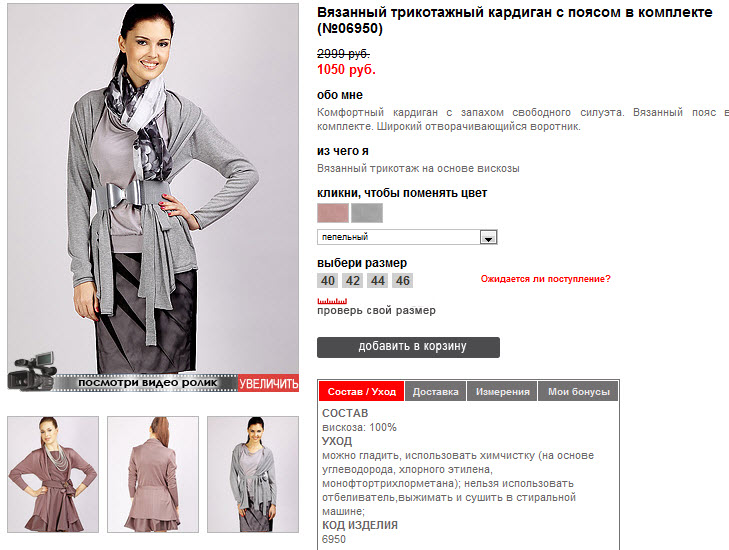Click the red ruler size-check icon
The height and width of the screenshot is (550, 729).
tap(332, 301)
